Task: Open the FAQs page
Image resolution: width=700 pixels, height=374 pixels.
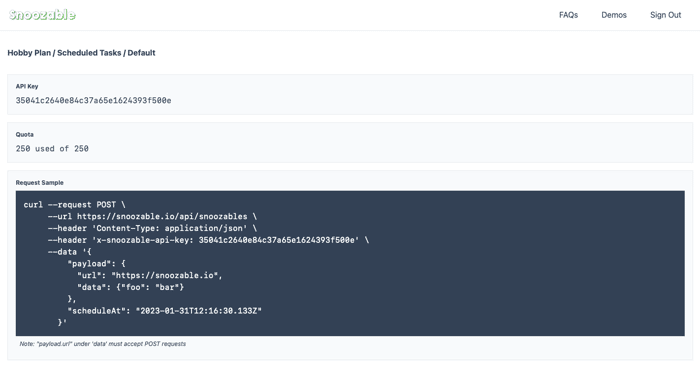Action: point(568,15)
